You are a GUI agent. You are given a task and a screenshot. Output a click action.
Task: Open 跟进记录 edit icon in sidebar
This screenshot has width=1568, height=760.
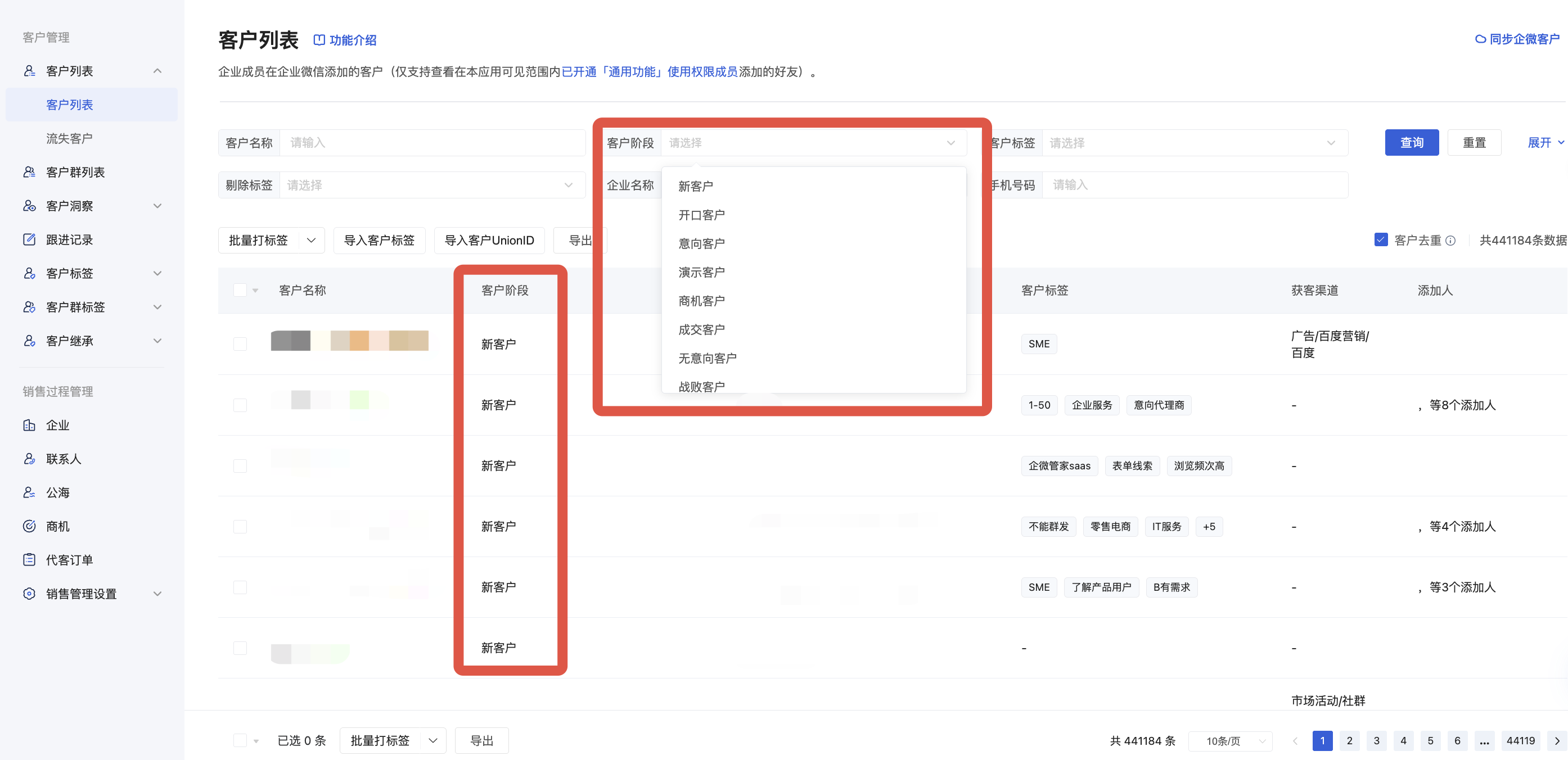pos(29,239)
